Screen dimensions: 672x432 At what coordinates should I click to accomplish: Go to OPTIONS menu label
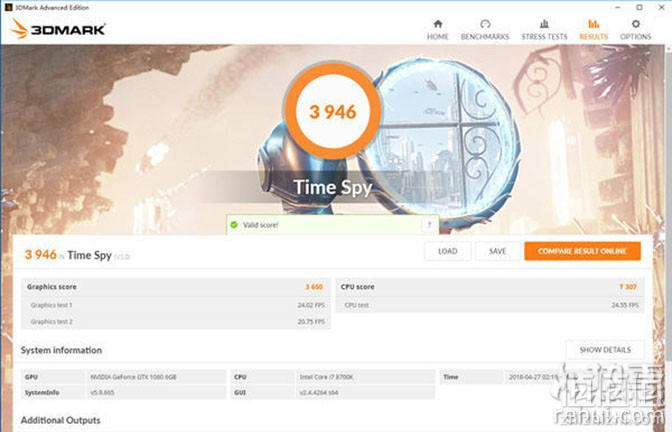(636, 37)
